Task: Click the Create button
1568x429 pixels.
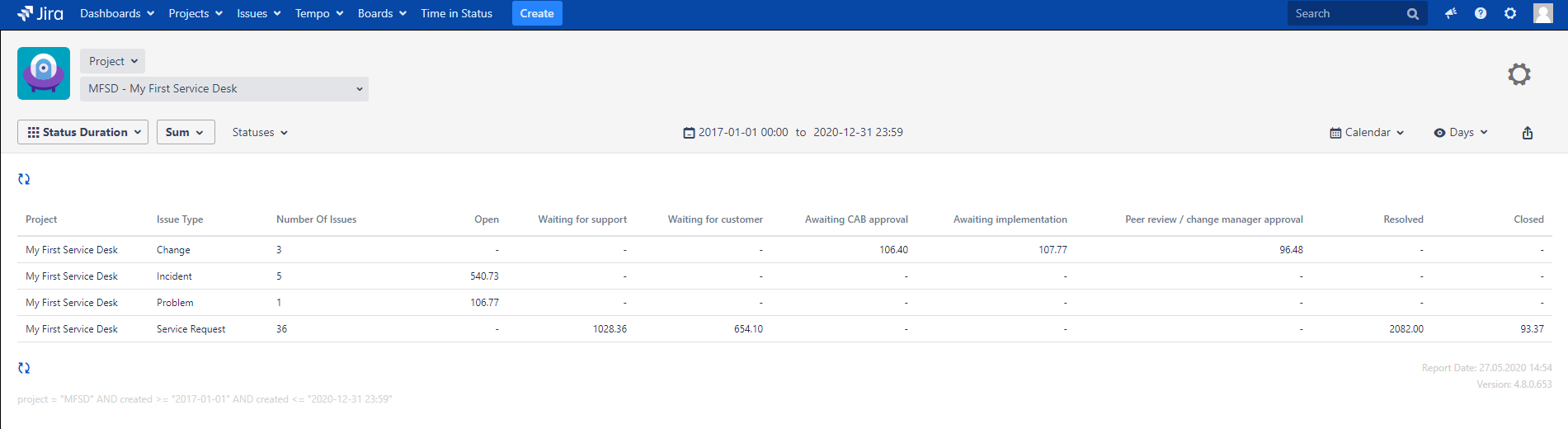Action: pyautogui.click(x=536, y=13)
